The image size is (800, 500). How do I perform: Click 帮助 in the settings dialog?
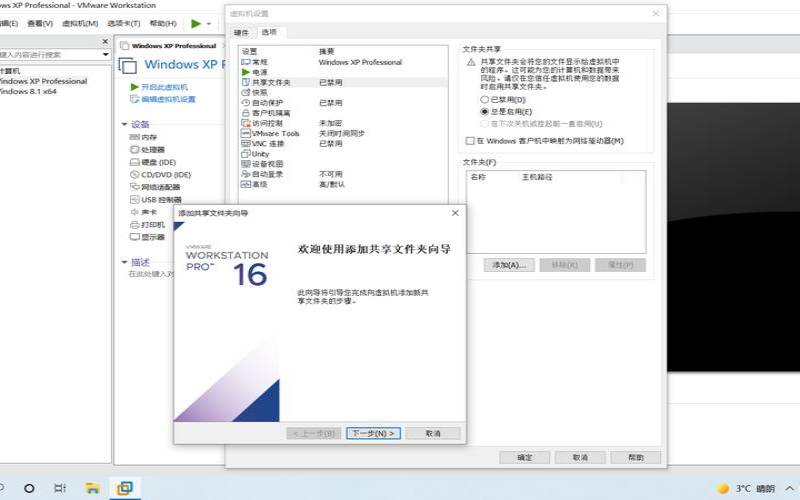(x=636, y=457)
